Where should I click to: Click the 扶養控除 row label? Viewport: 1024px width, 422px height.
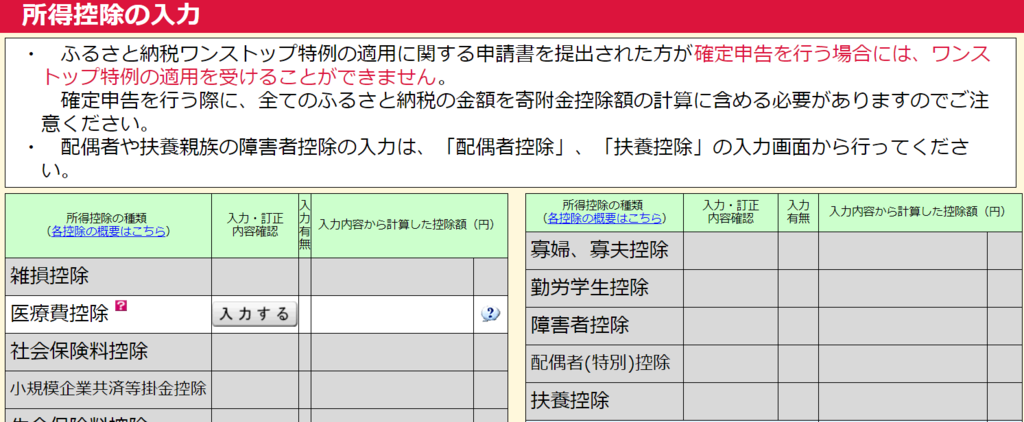pos(570,400)
